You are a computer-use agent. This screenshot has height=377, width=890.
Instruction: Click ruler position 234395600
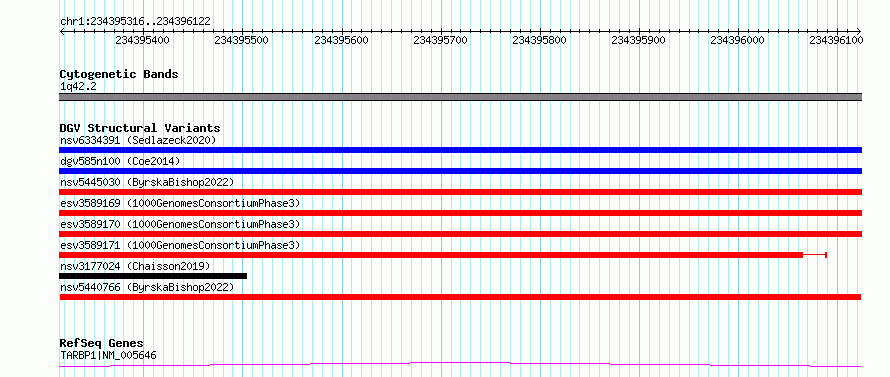[x=341, y=40]
